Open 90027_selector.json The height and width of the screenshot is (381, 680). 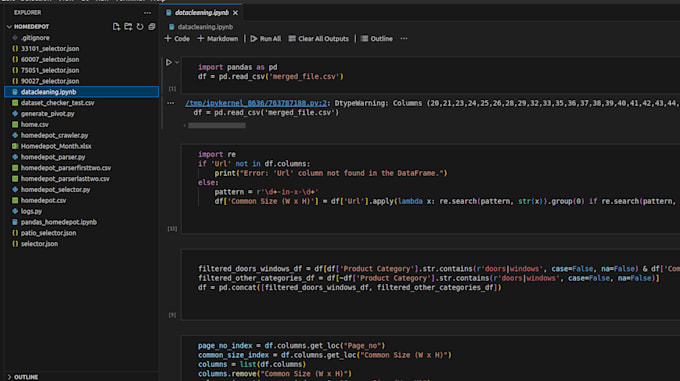point(50,81)
